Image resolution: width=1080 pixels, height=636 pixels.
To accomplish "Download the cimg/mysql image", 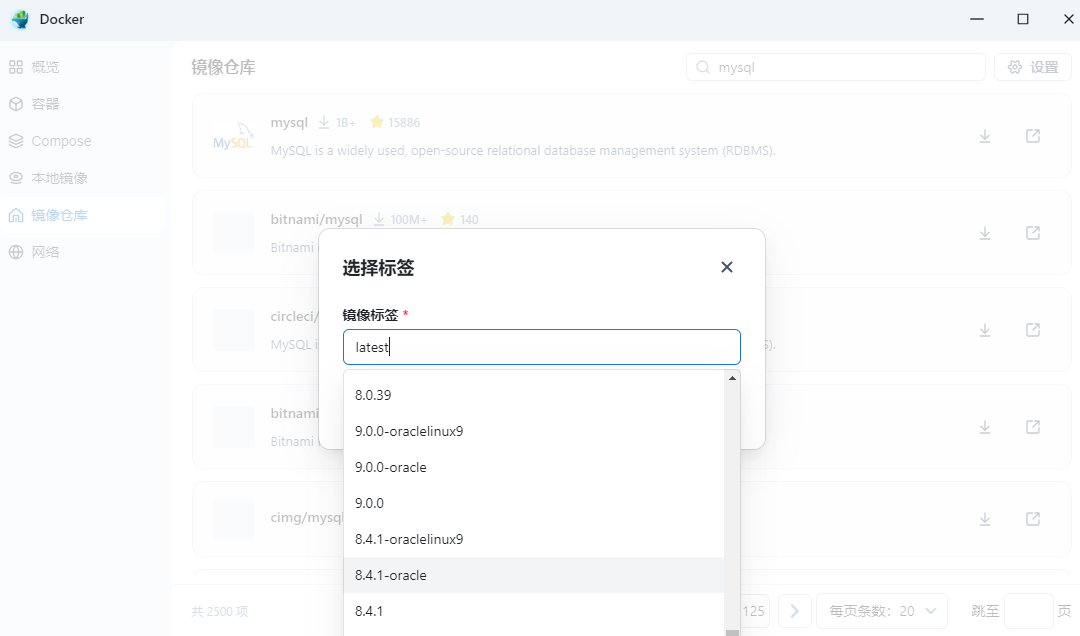I will pyautogui.click(x=985, y=519).
